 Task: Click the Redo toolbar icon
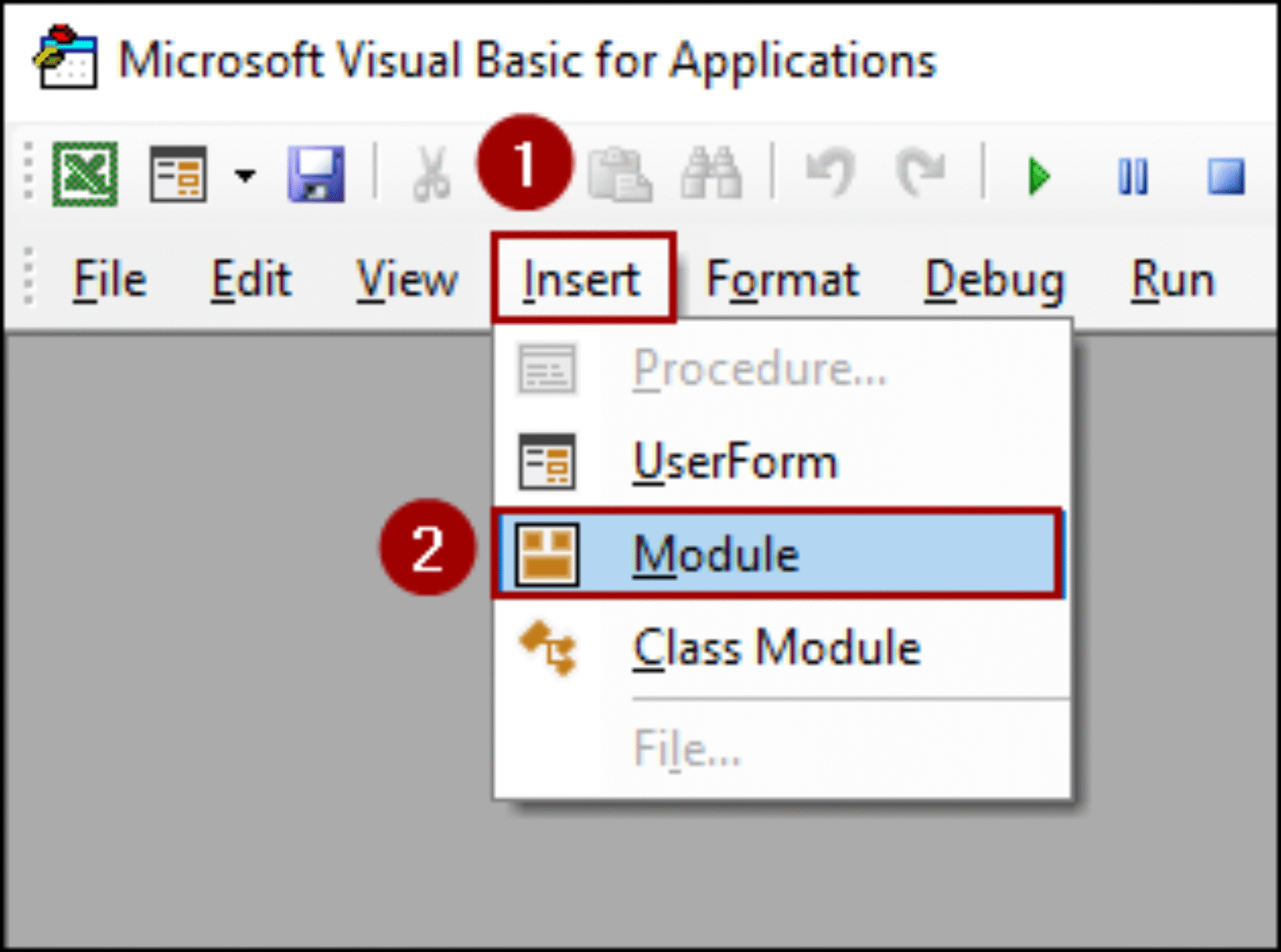tap(922, 173)
